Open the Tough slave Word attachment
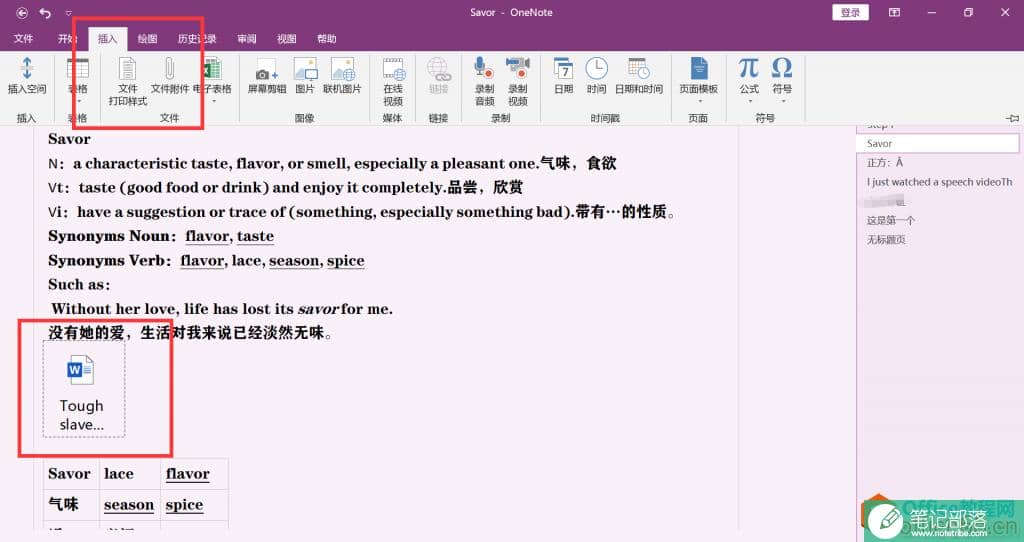The image size is (1024, 542). coord(82,389)
